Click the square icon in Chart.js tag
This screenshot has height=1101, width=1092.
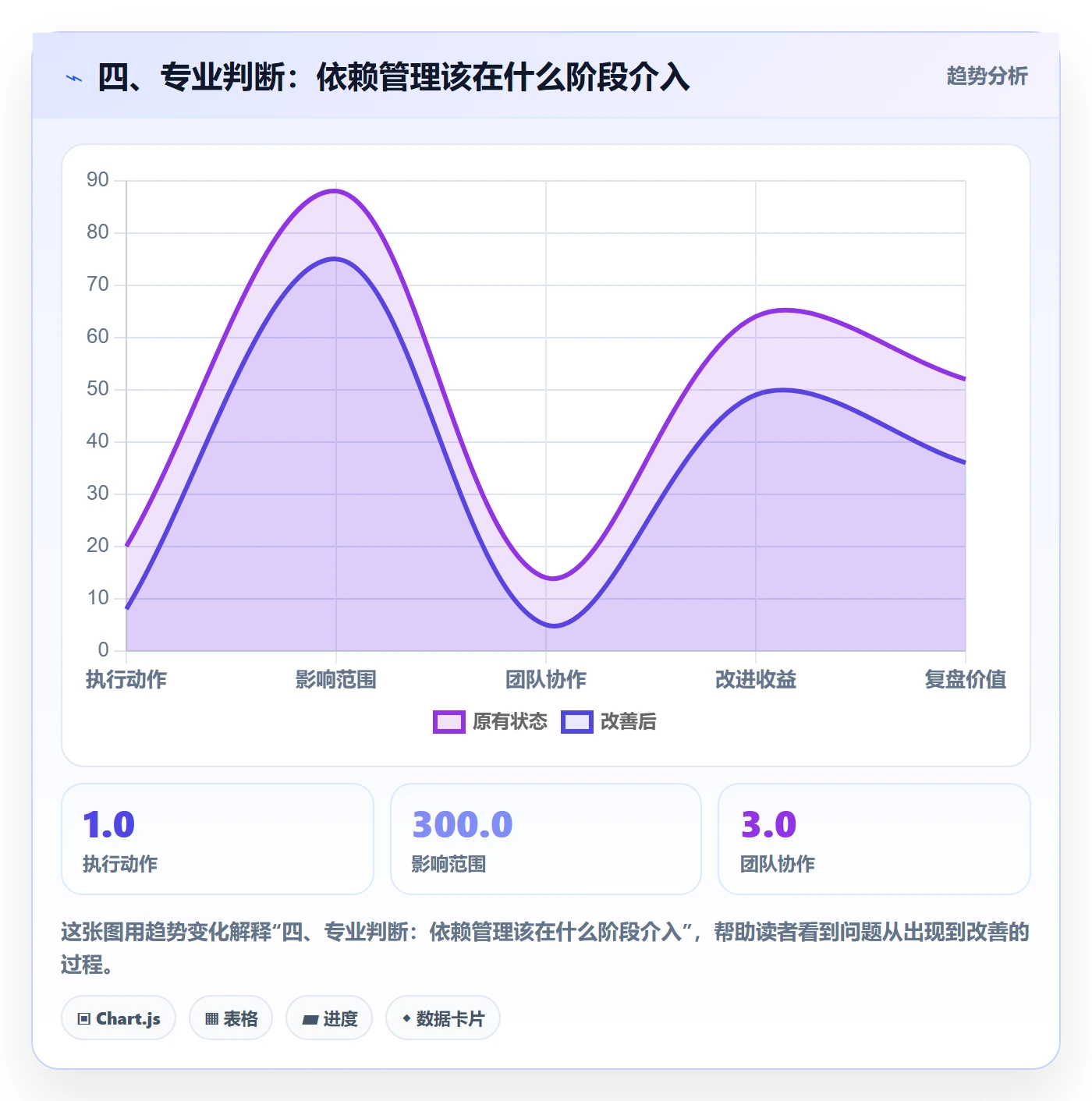point(84,1019)
